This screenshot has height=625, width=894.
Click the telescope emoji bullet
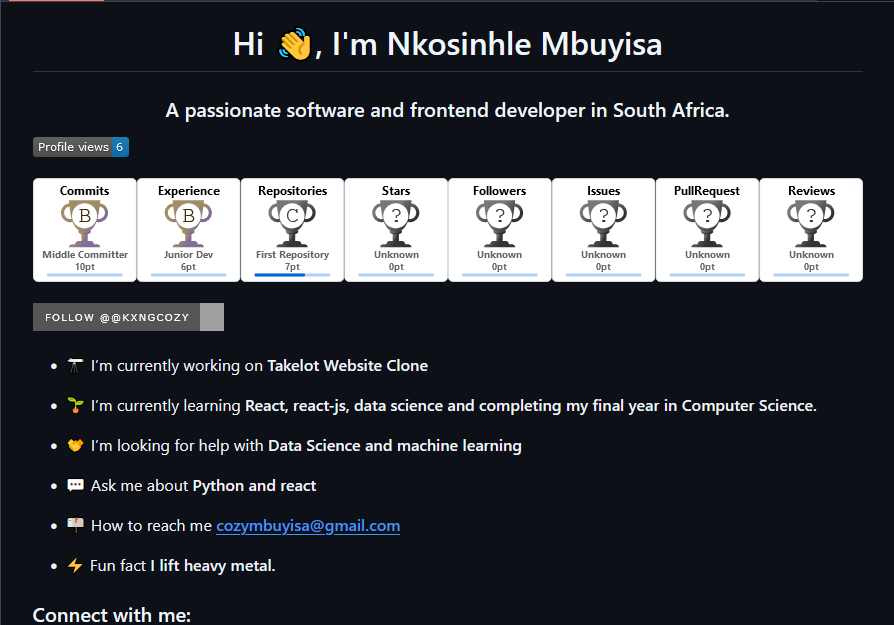[x=75, y=366]
